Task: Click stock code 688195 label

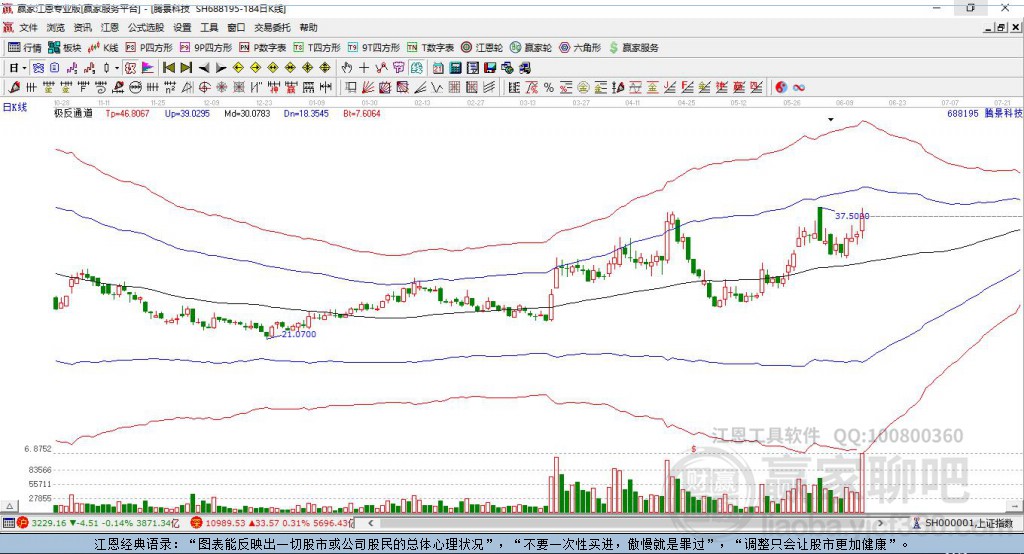Action: click(x=963, y=113)
